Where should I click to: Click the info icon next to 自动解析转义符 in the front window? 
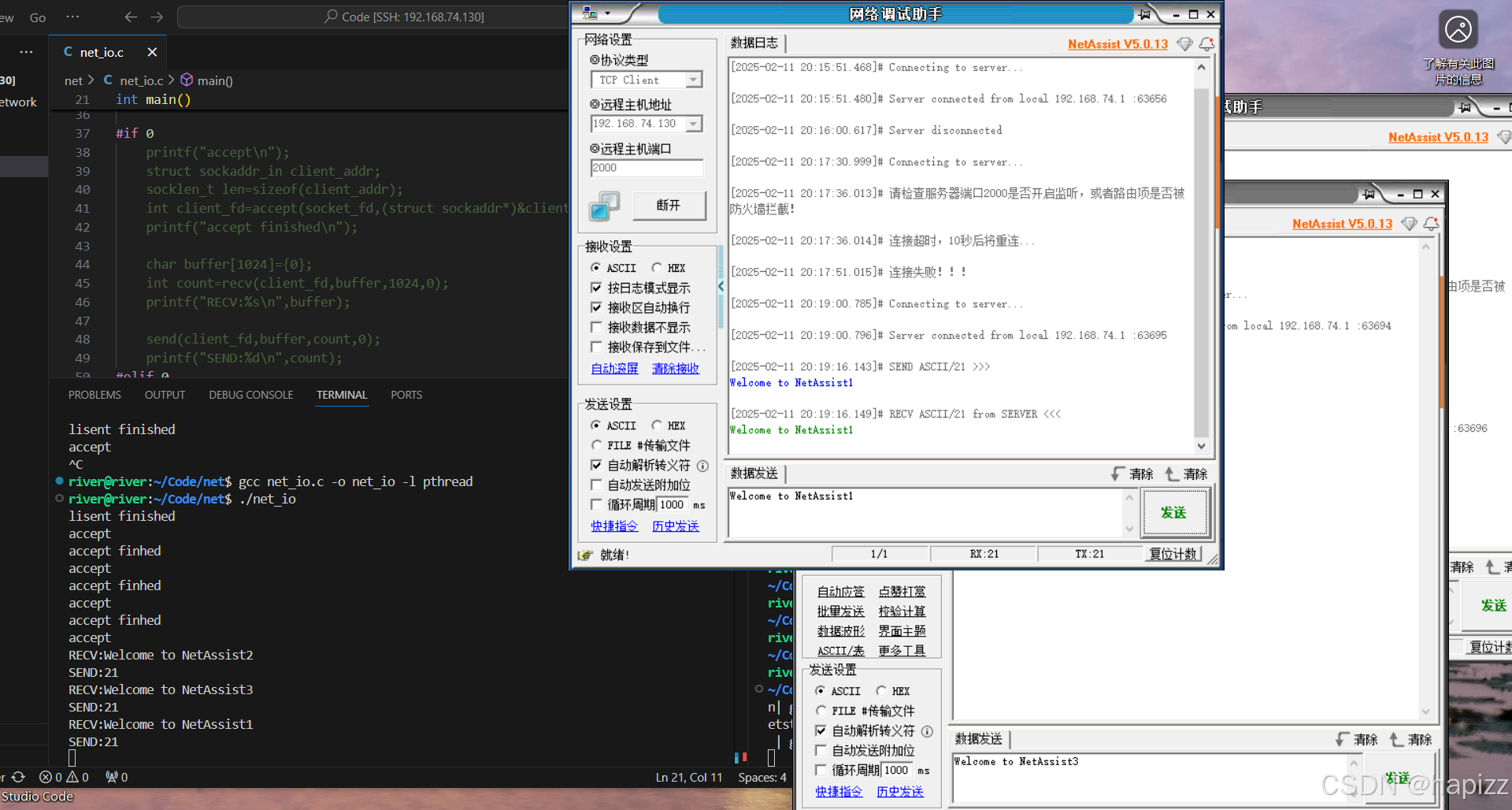[x=702, y=466]
